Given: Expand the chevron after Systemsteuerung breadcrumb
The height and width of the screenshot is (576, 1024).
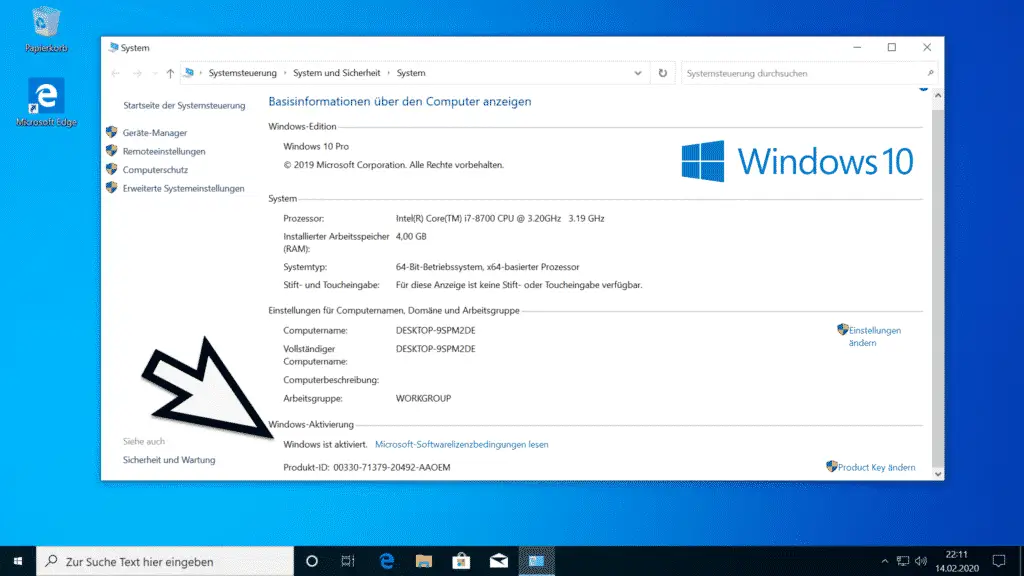Looking at the screenshot, I should click(285, 73).
